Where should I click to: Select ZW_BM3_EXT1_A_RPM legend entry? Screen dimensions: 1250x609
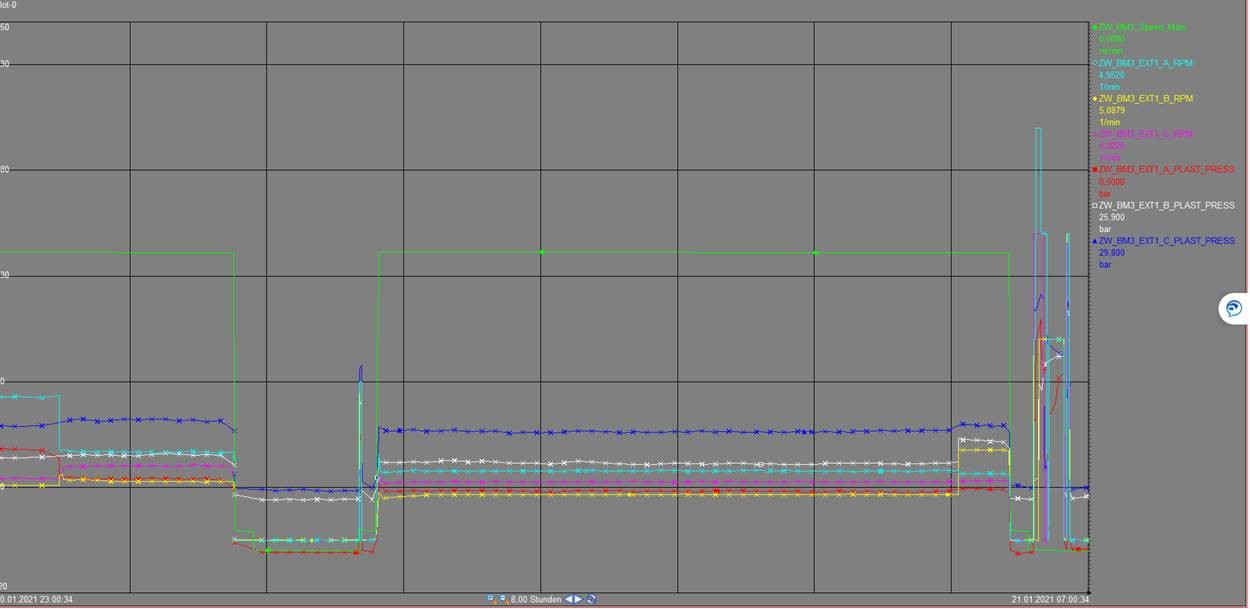pos(1145,63)
